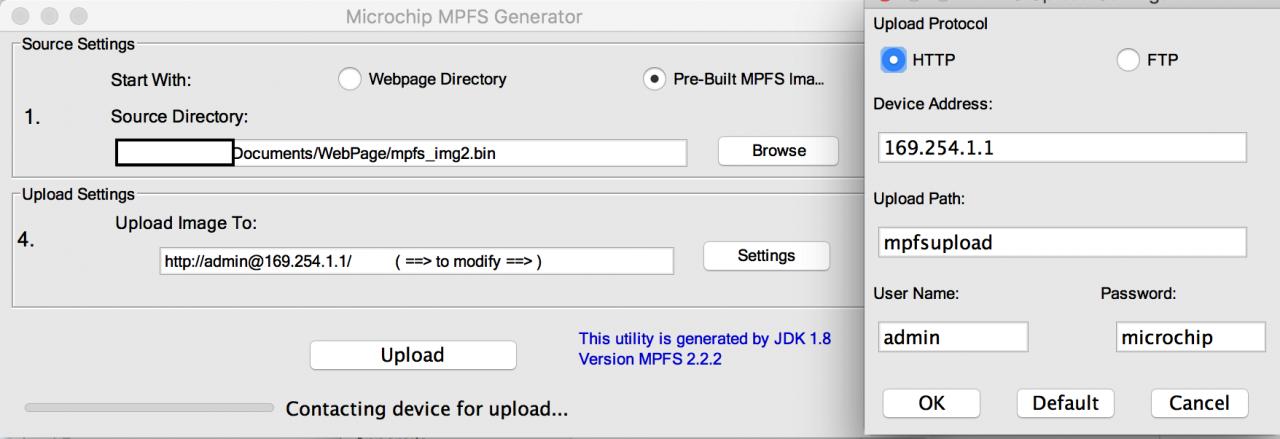Click the Upload Image To address field
This screenshot has width=1280, height=439.
pos(416,261)
